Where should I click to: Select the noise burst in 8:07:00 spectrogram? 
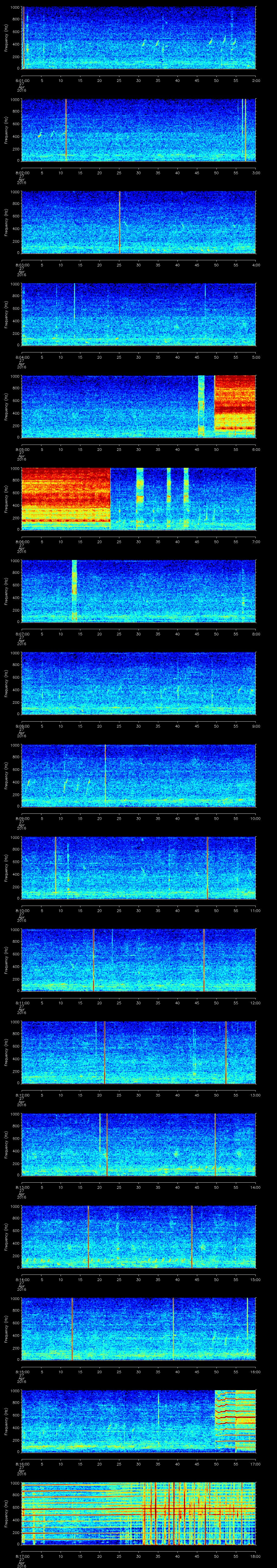click(74, 590)
